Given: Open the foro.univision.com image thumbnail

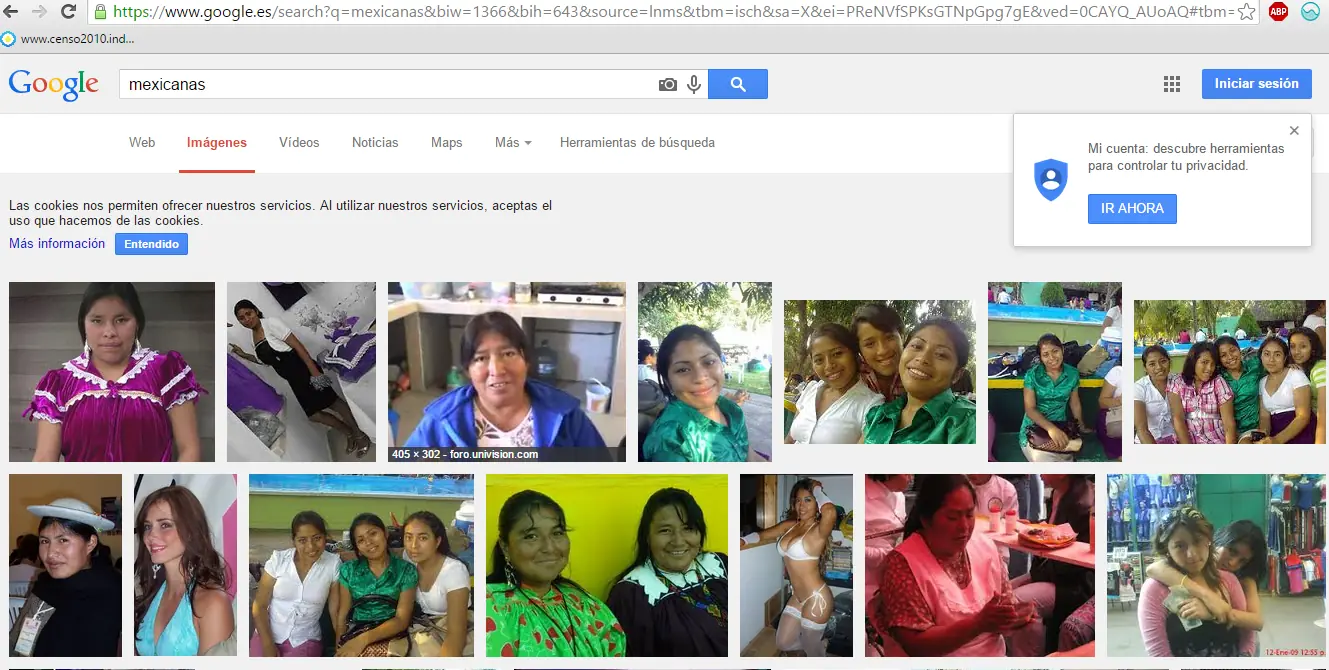Looking at the screenshot, I should (507, 372).
